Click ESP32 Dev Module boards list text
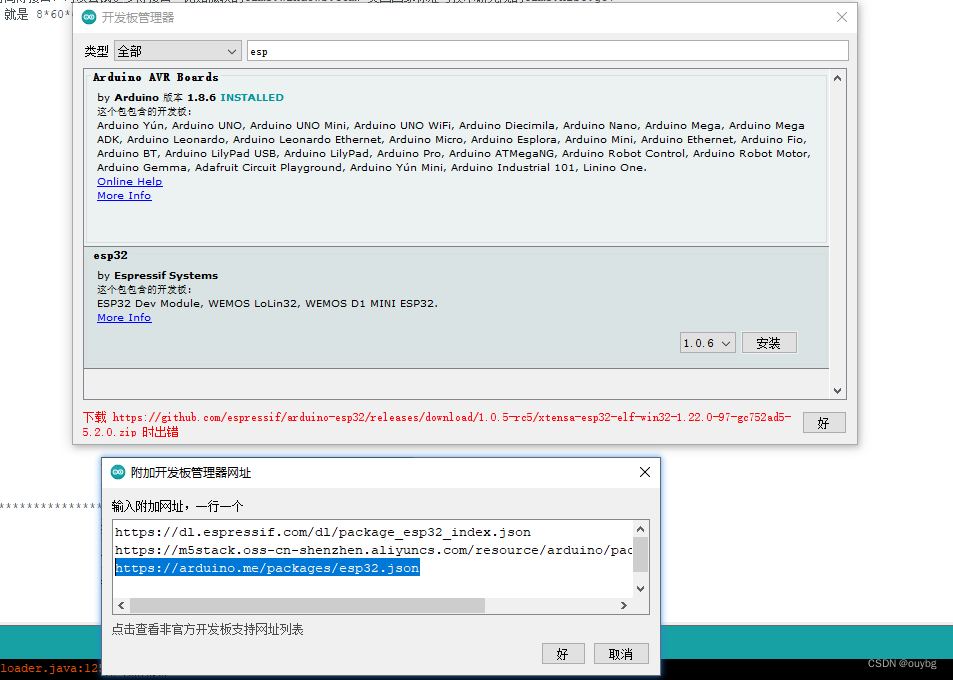 point(267,303)
